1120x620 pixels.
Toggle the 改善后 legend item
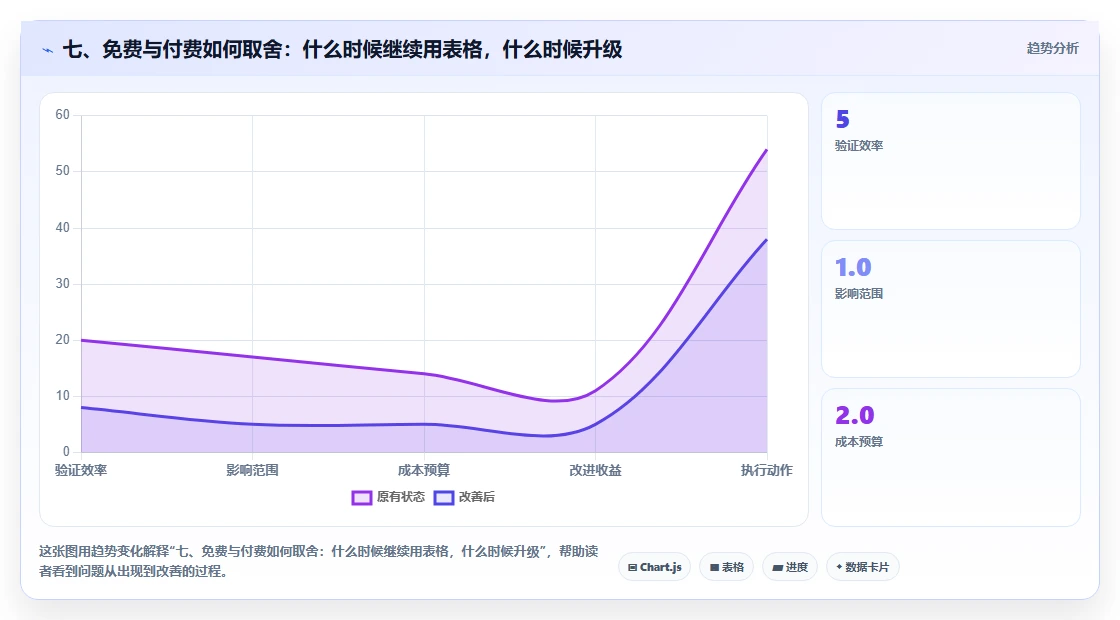[464, 497]
